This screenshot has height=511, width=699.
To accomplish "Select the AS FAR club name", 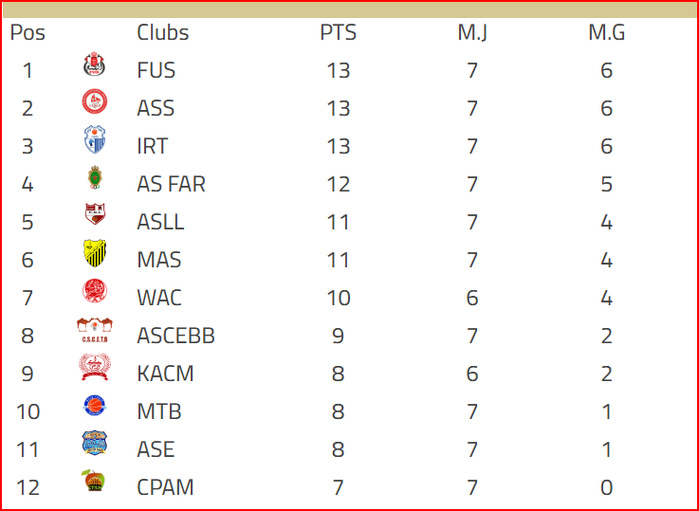I will point(171,184).
